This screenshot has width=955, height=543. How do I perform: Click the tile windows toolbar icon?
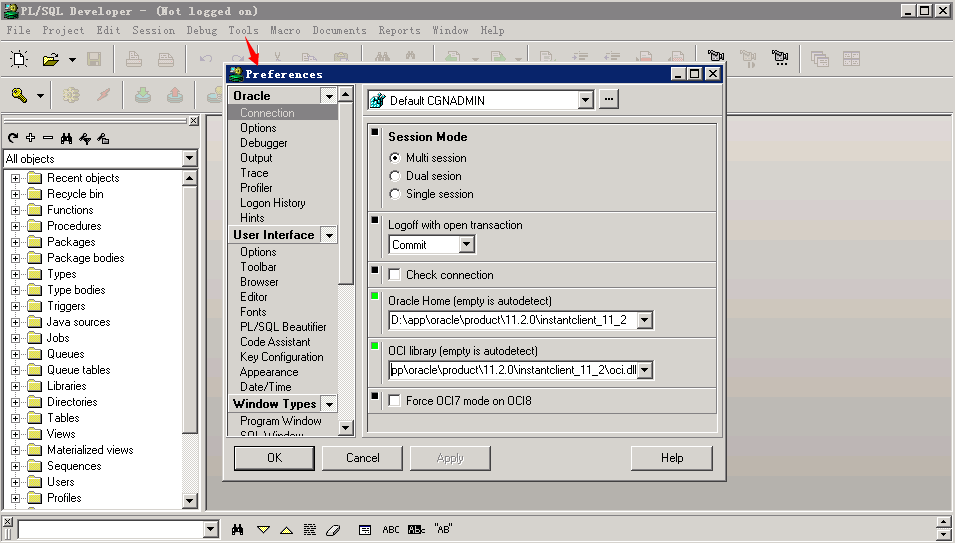tap(851, 58)
